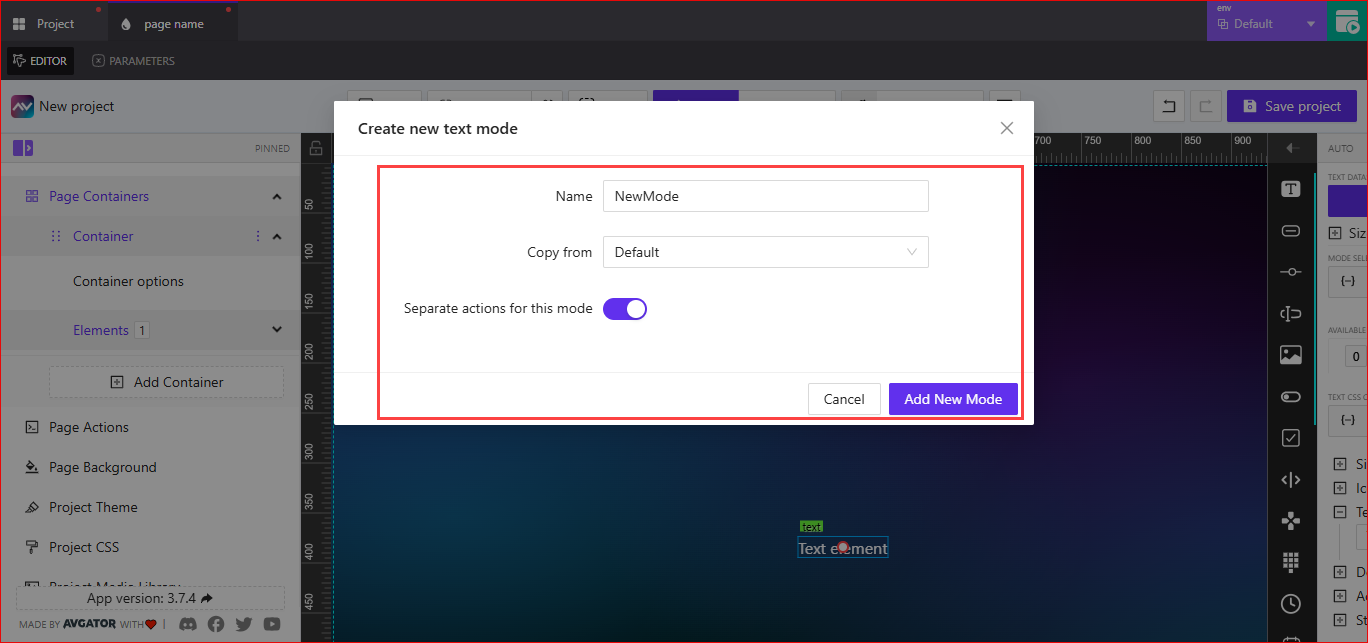Image resolution: width=1368 pixels, height=643 pixels.
Task: Select the Button element tool
Action: [x=1290, y=230]
